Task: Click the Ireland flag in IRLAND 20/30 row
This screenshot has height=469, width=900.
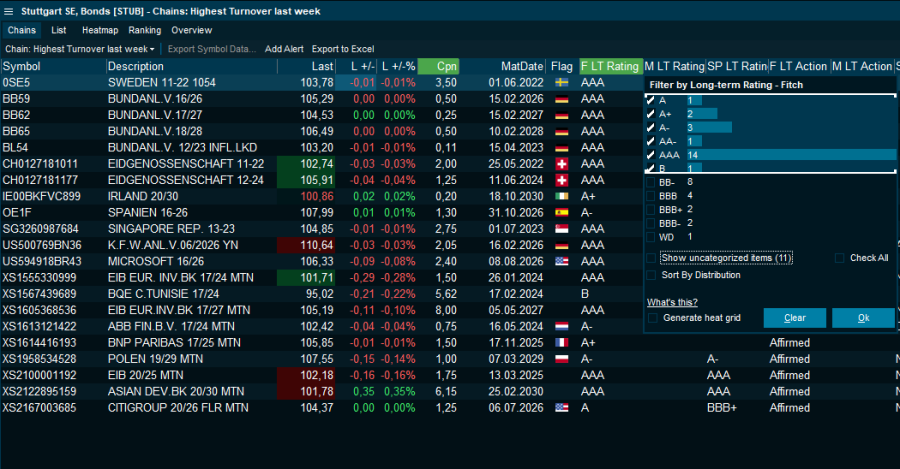Action: 562,196
